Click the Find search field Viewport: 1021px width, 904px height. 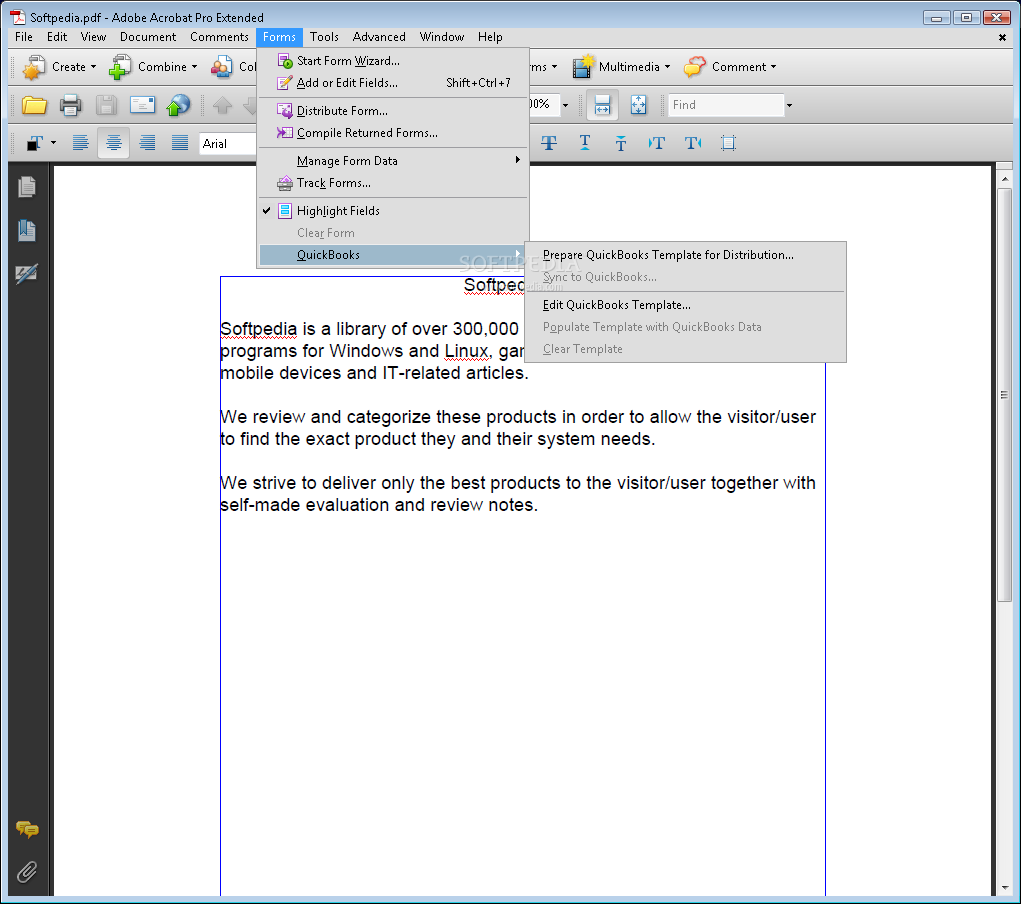click(x=725, y=105)
